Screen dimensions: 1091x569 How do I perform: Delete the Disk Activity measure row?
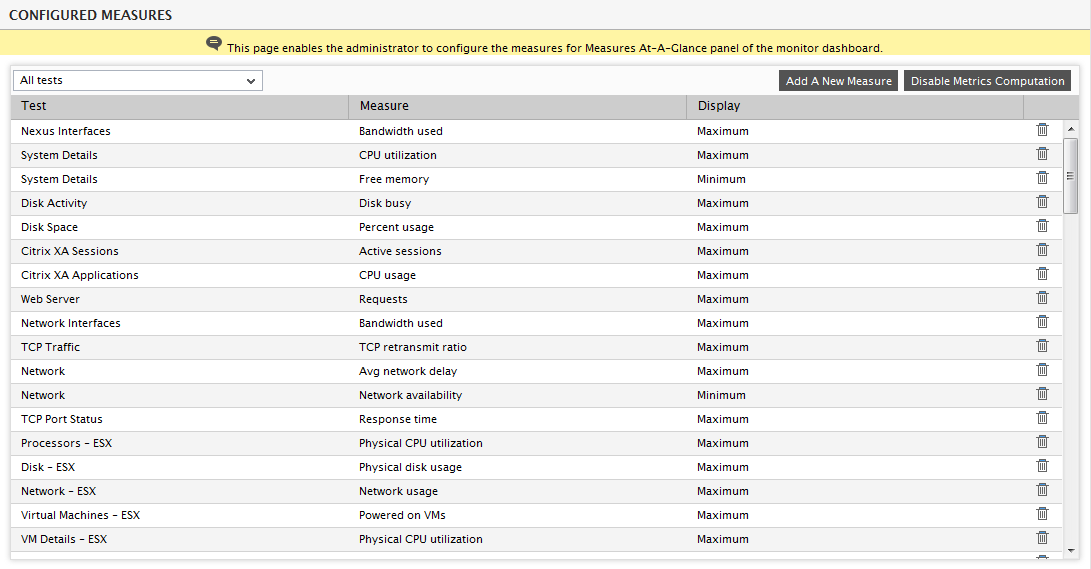[1042, 202]
